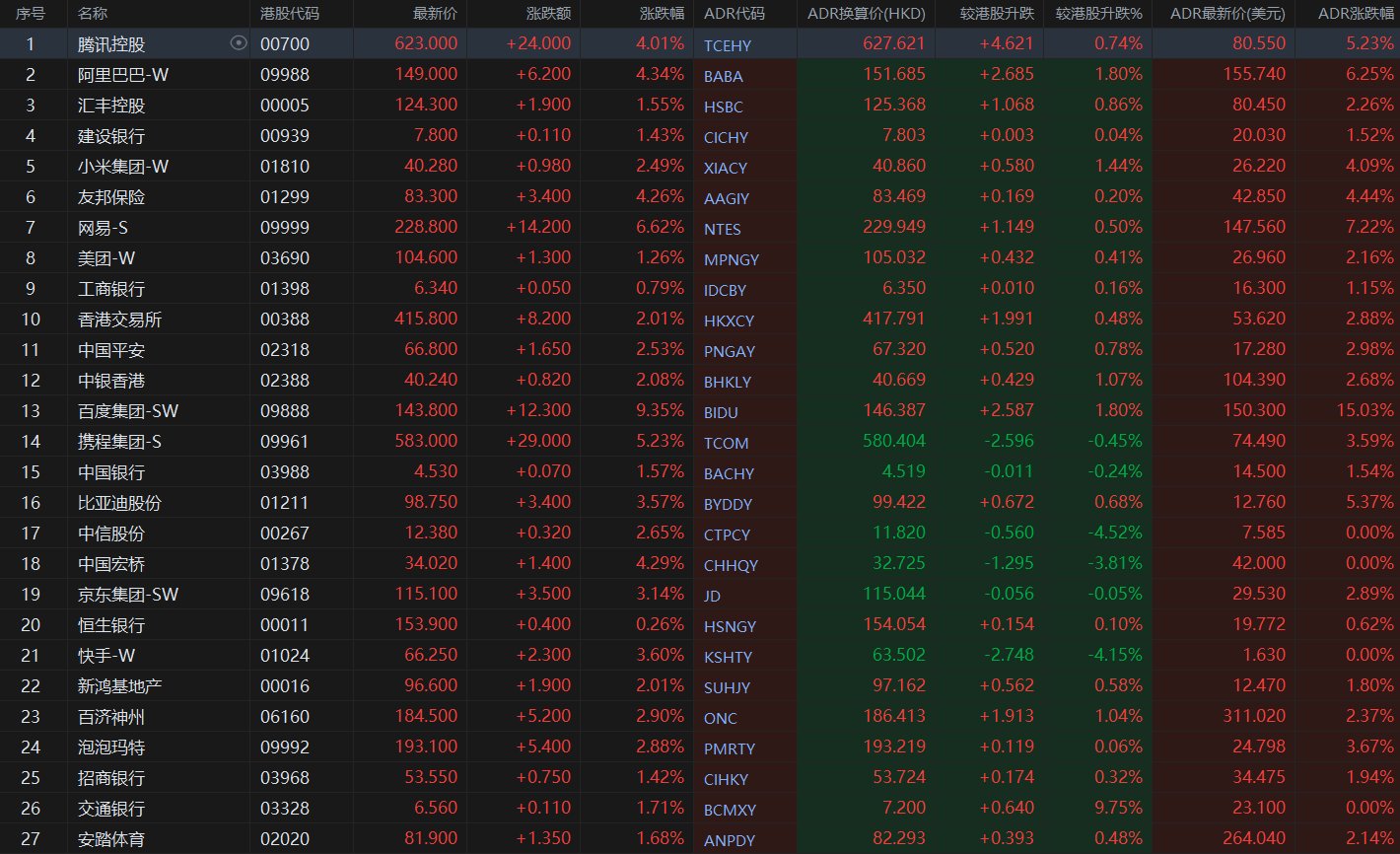The height and width of the screenshot is (854, 1400).
Task: Click stock code 09961 for 携程集团-S
Action: (x=285, y=442)
